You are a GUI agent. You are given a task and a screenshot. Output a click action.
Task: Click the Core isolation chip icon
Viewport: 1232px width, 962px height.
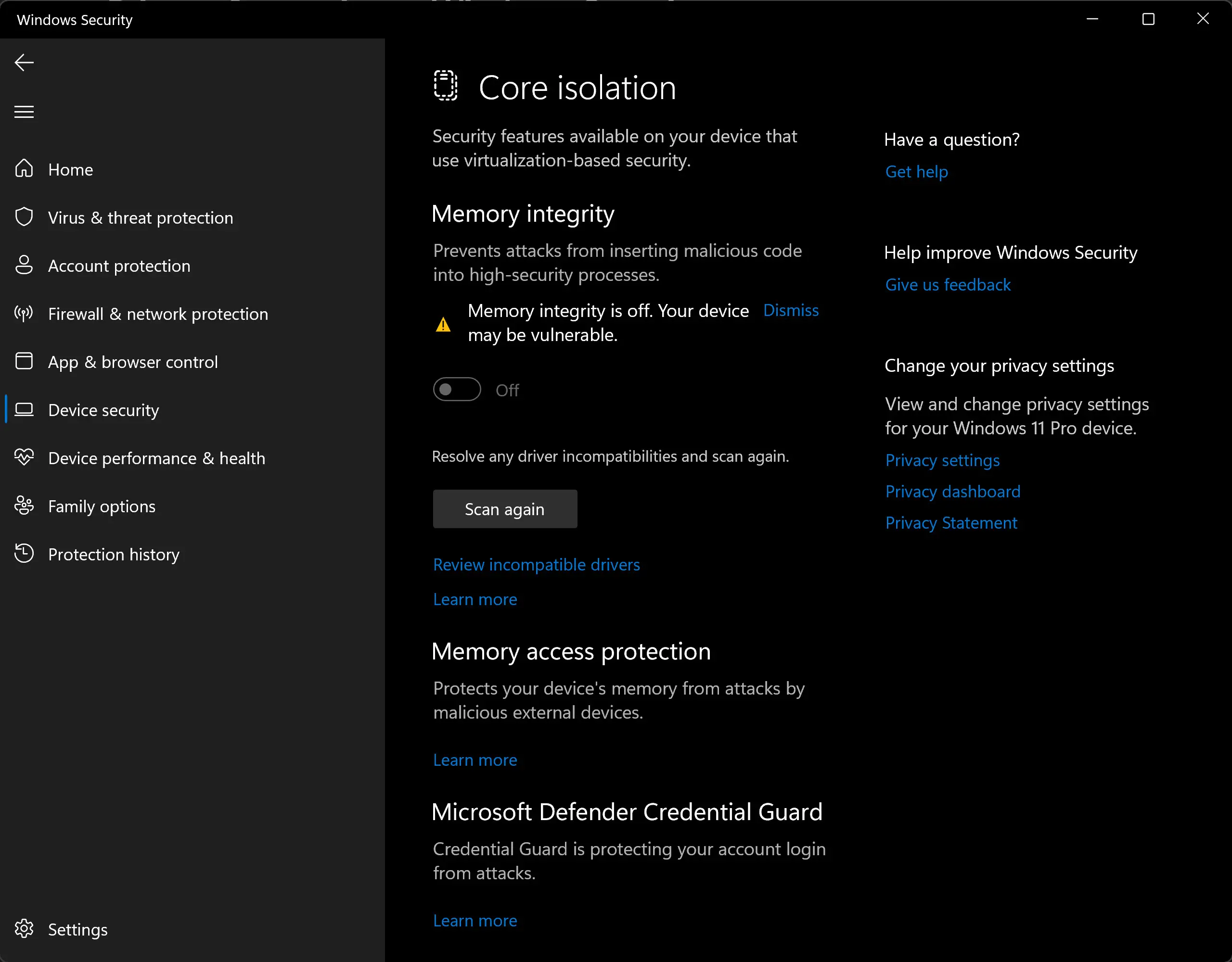click(x=446, y=86)
